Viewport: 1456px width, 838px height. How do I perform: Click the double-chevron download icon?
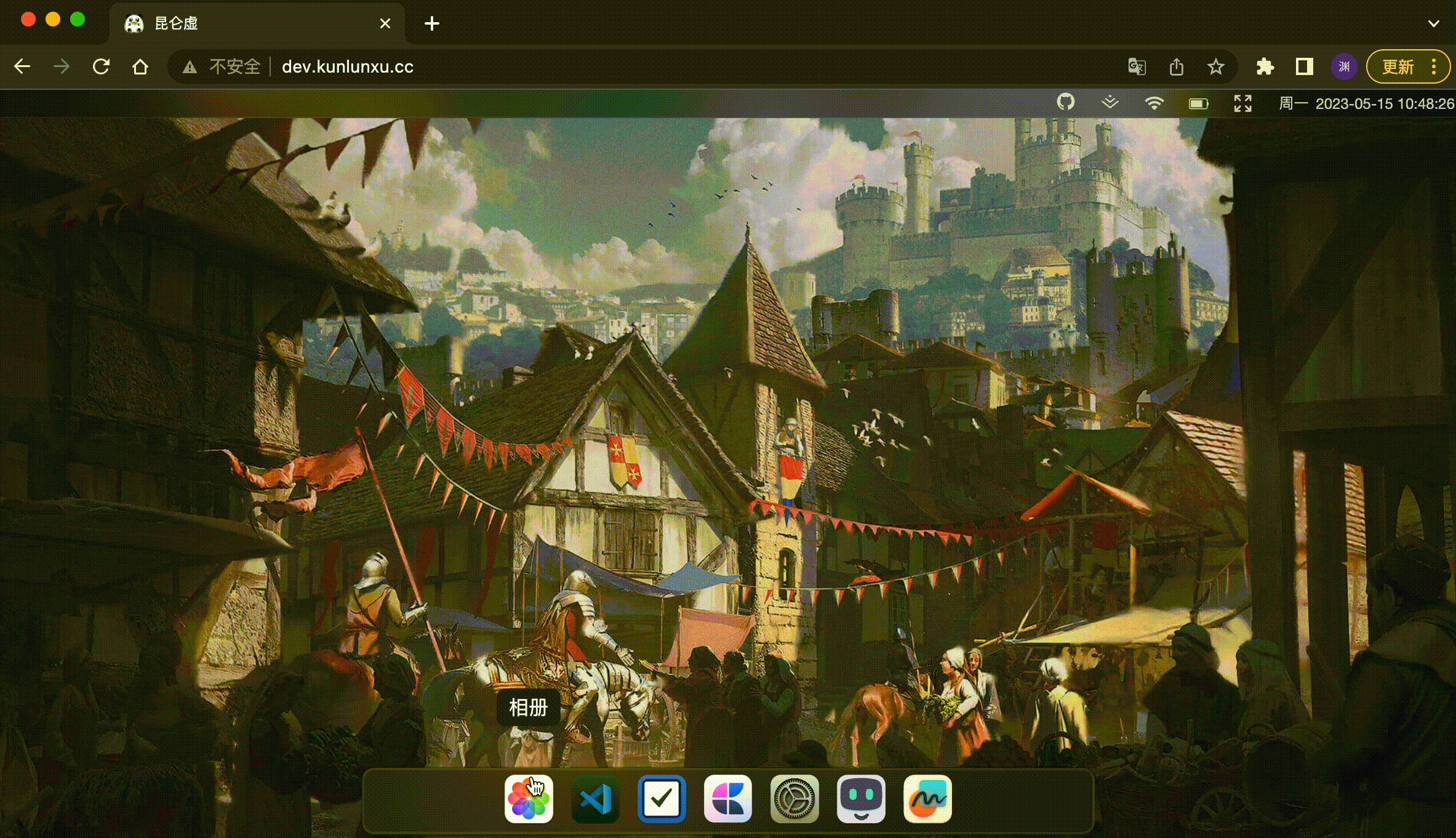(1110, 103)
